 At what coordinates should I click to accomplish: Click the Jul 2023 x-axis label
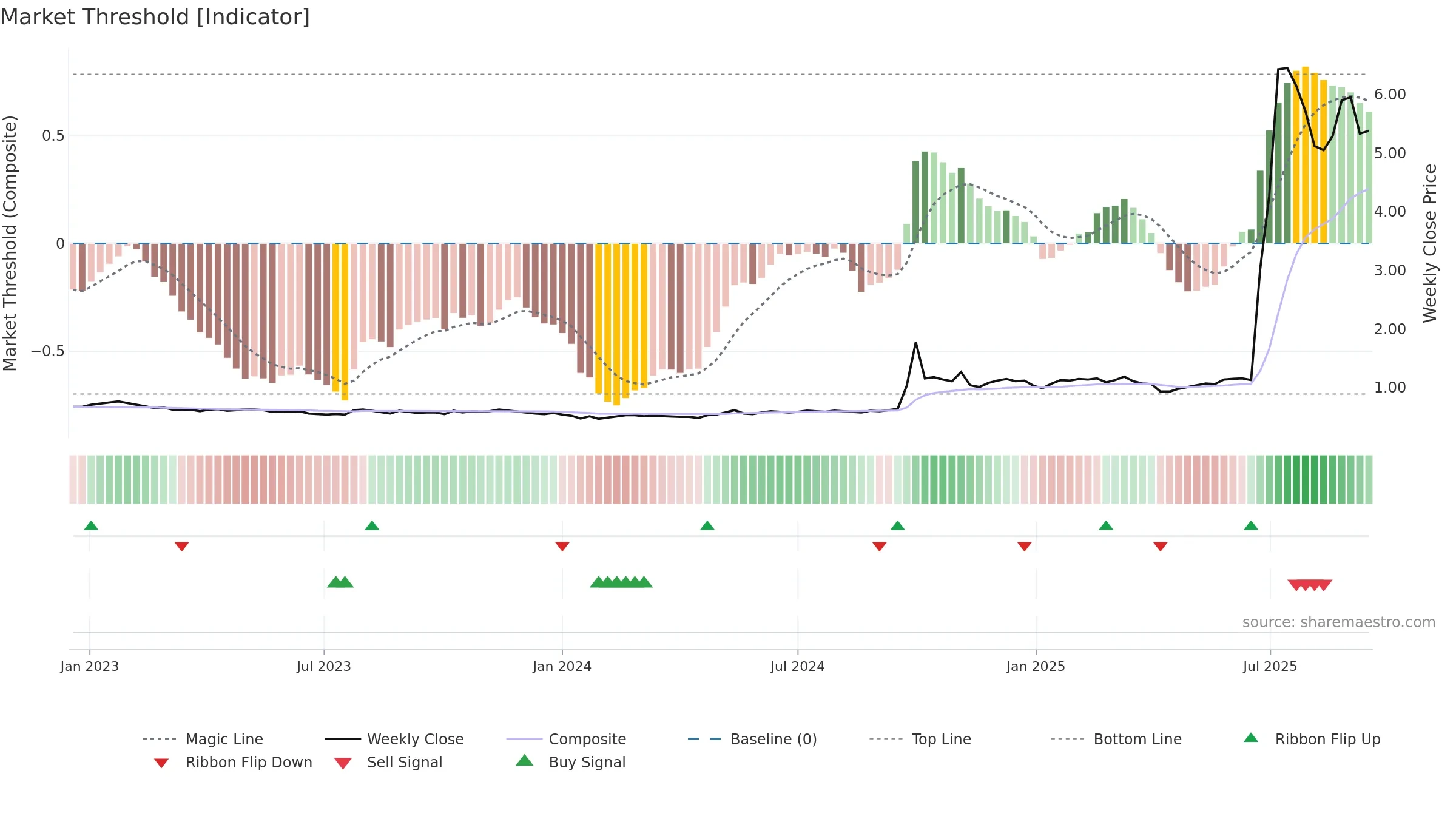[324, 666]
